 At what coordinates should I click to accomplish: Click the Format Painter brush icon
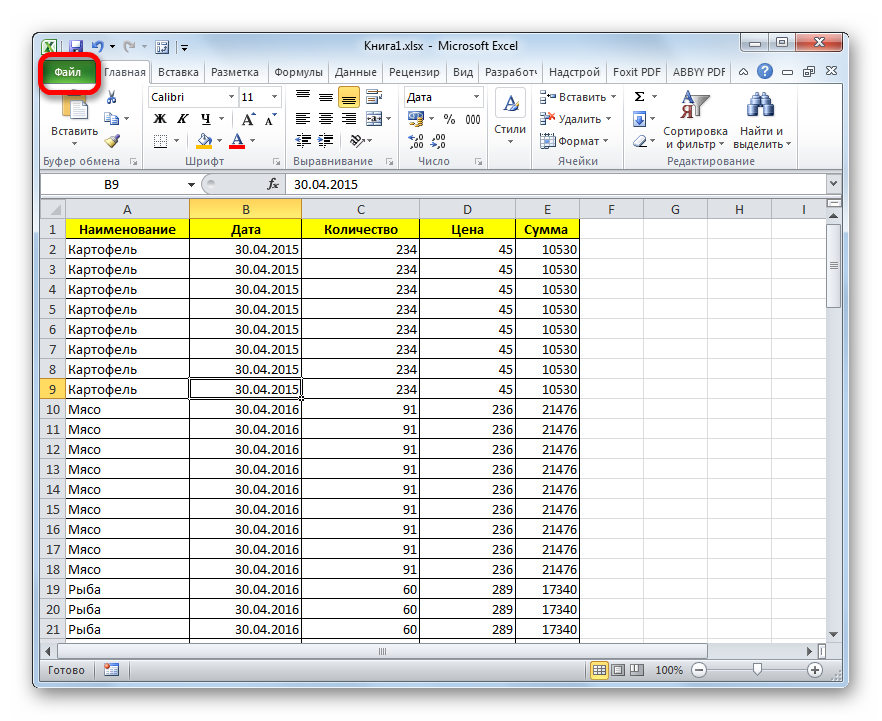pyautogui.click(x=112, y=141)
